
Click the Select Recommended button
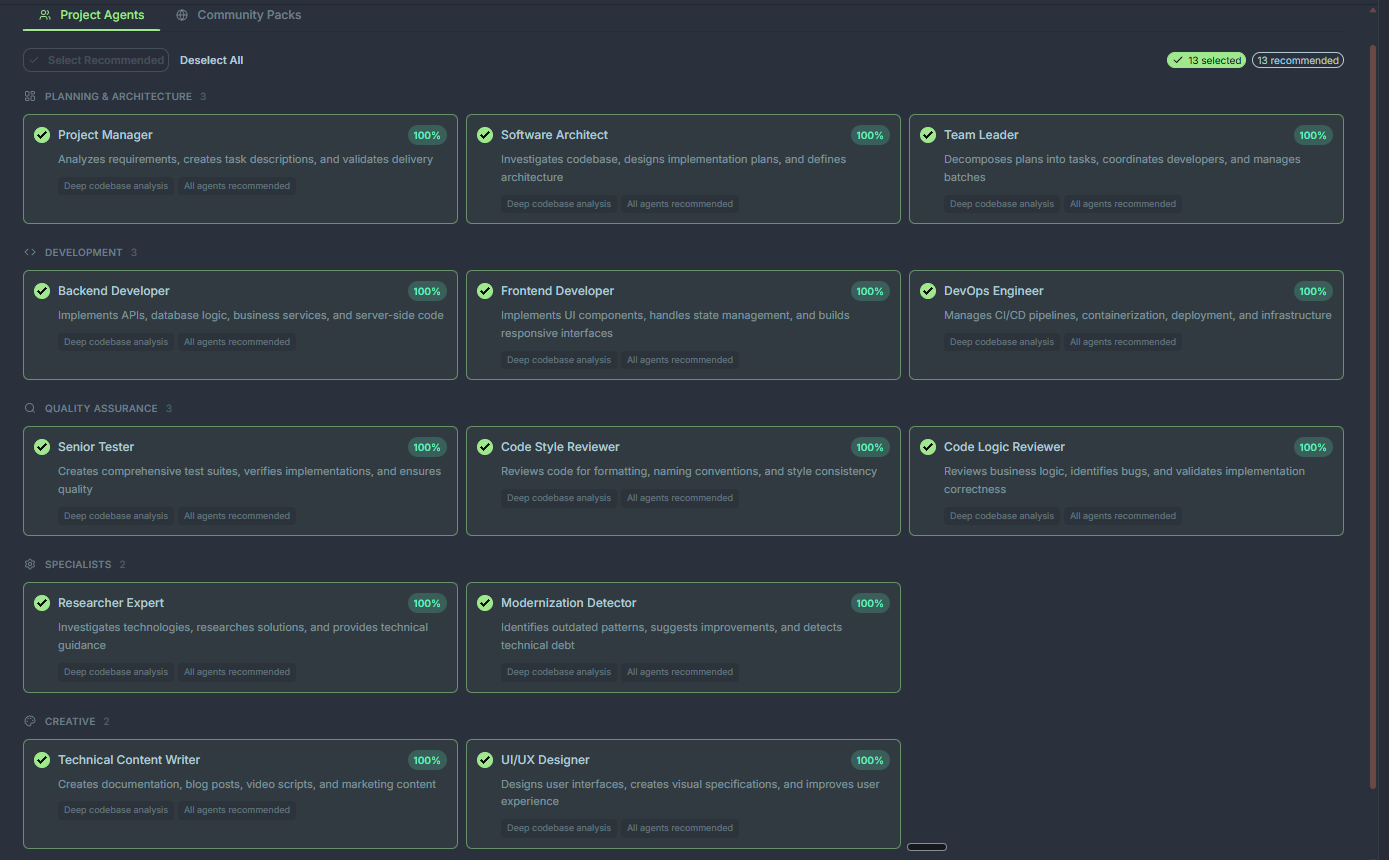(96, 60)
